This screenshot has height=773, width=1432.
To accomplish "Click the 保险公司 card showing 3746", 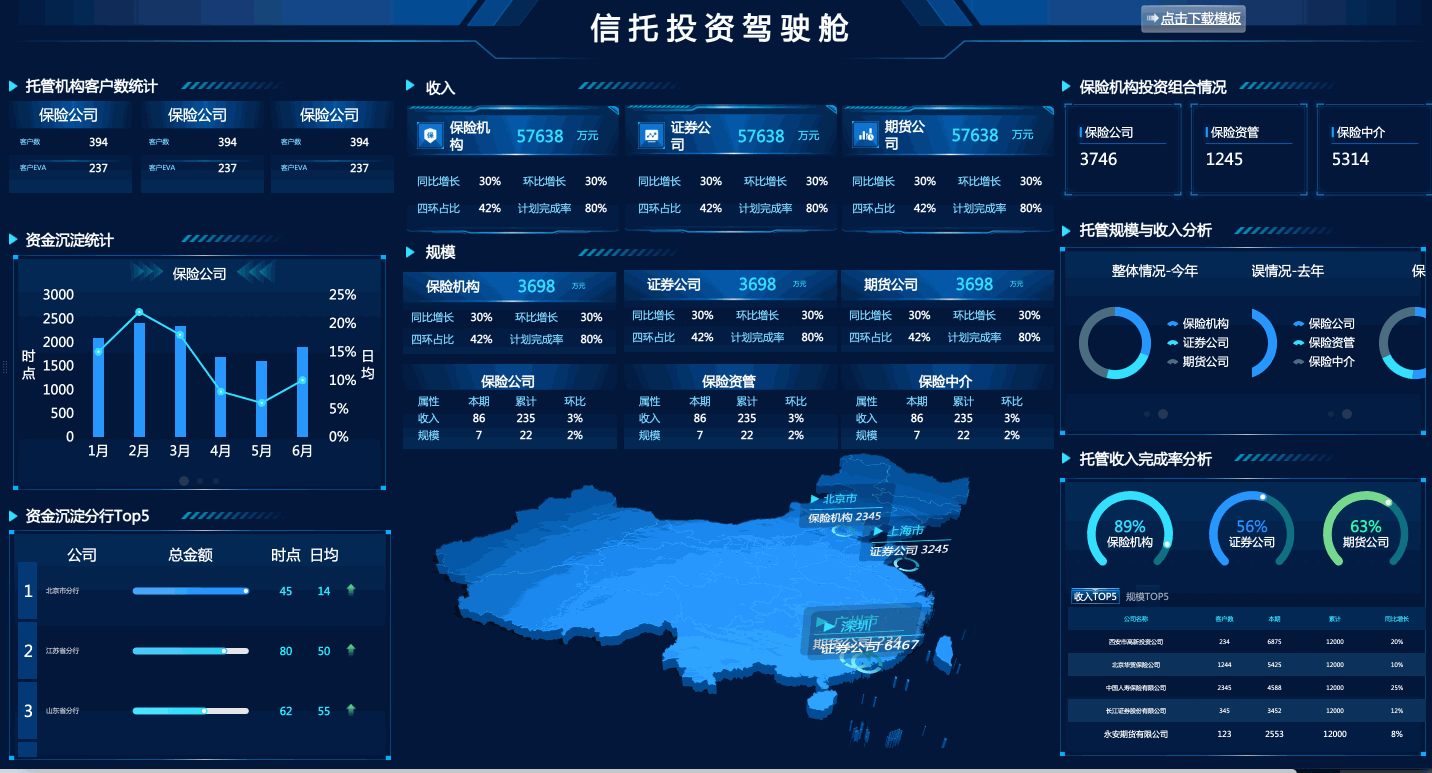I will click(x=1124, y=149).
